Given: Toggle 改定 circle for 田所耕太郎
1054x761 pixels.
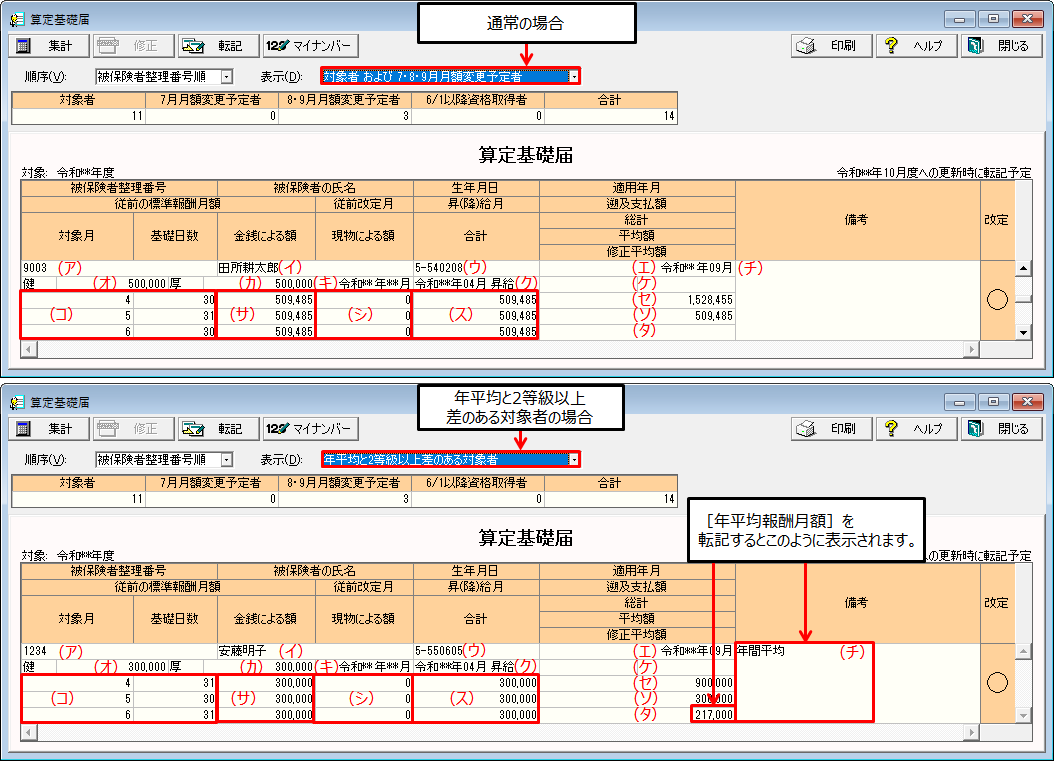Looking at the screenshot, I should (996, 301).
